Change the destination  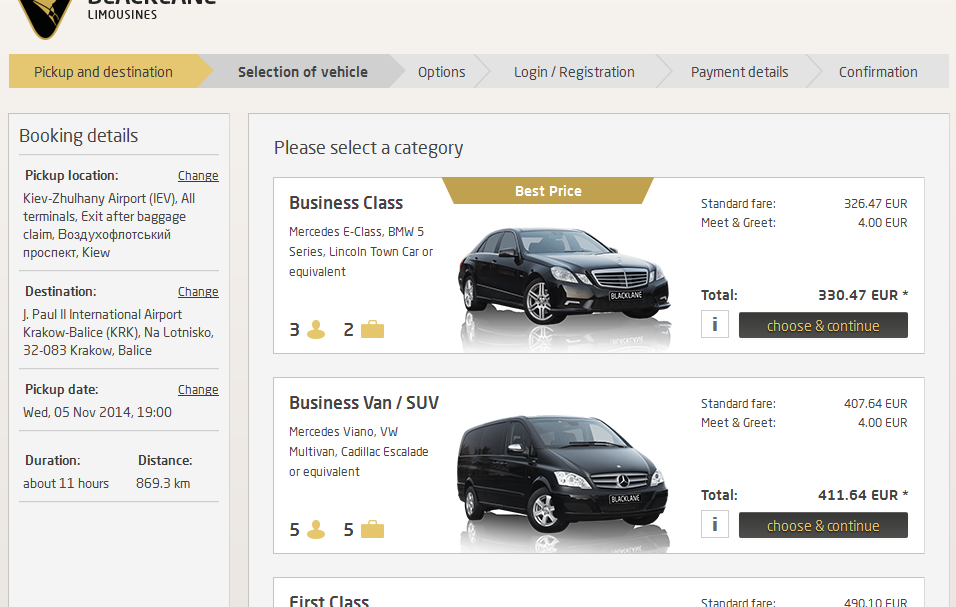(198, 292)
